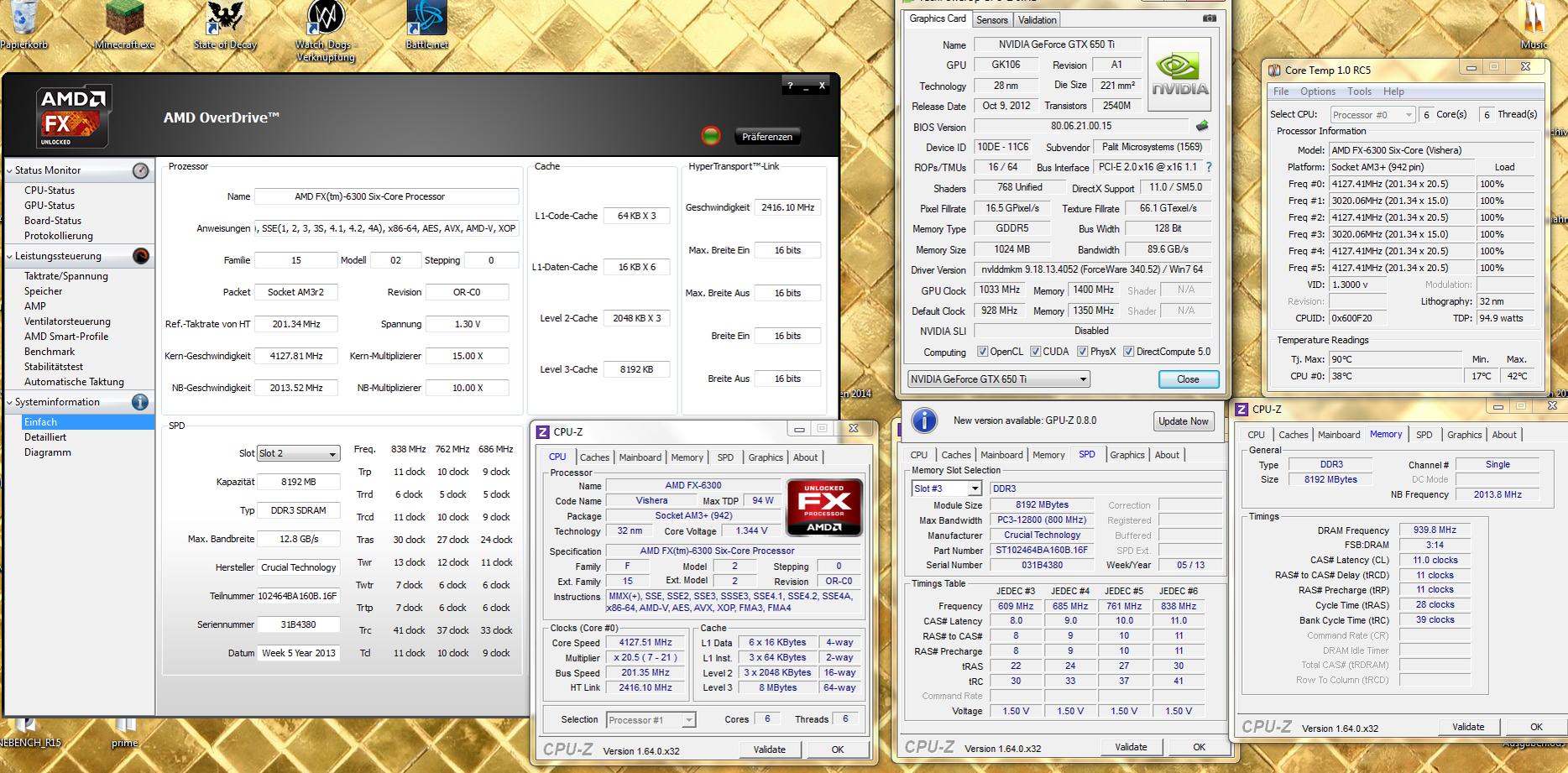Open the NVIDIA GeForce GTX 650 Ti dropdown
This screenshot has height=773, width=1568.
[999, 379]
